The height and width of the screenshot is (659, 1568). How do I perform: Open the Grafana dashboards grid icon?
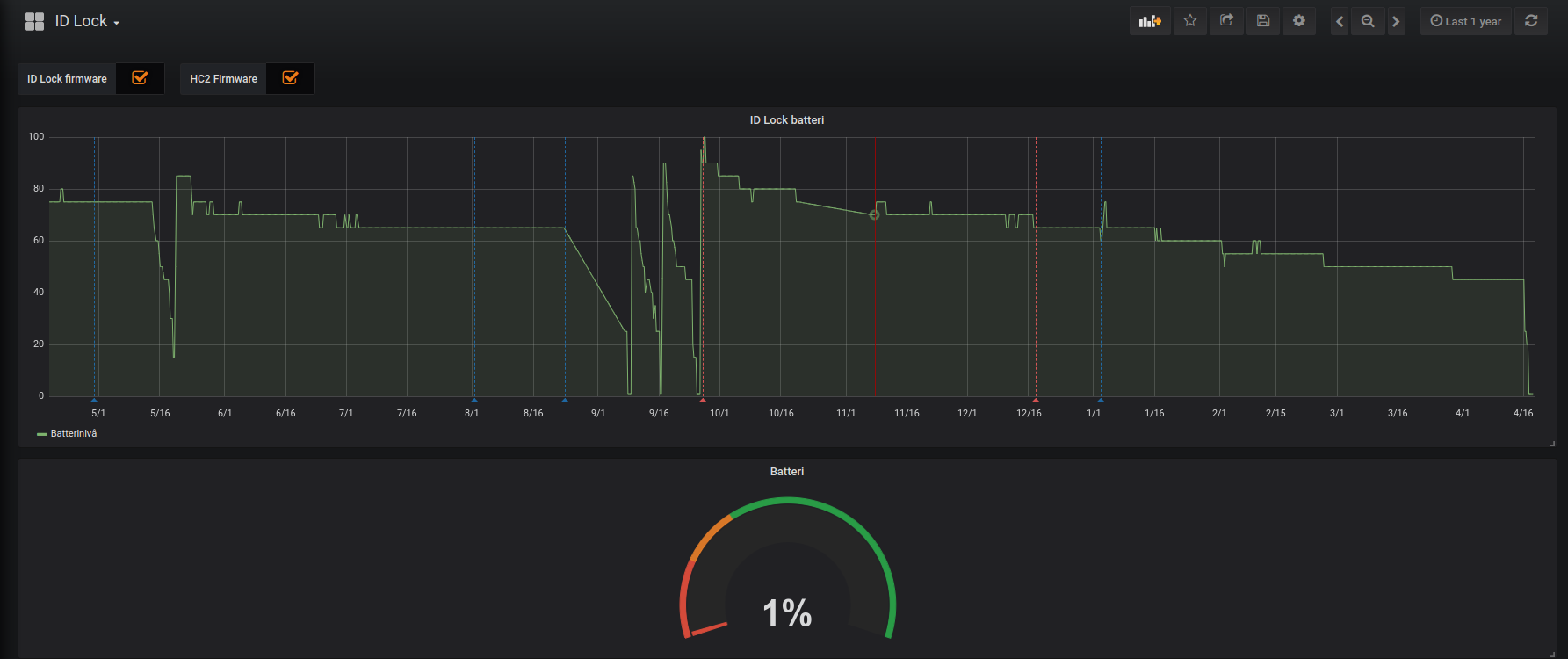pos(34,21)
